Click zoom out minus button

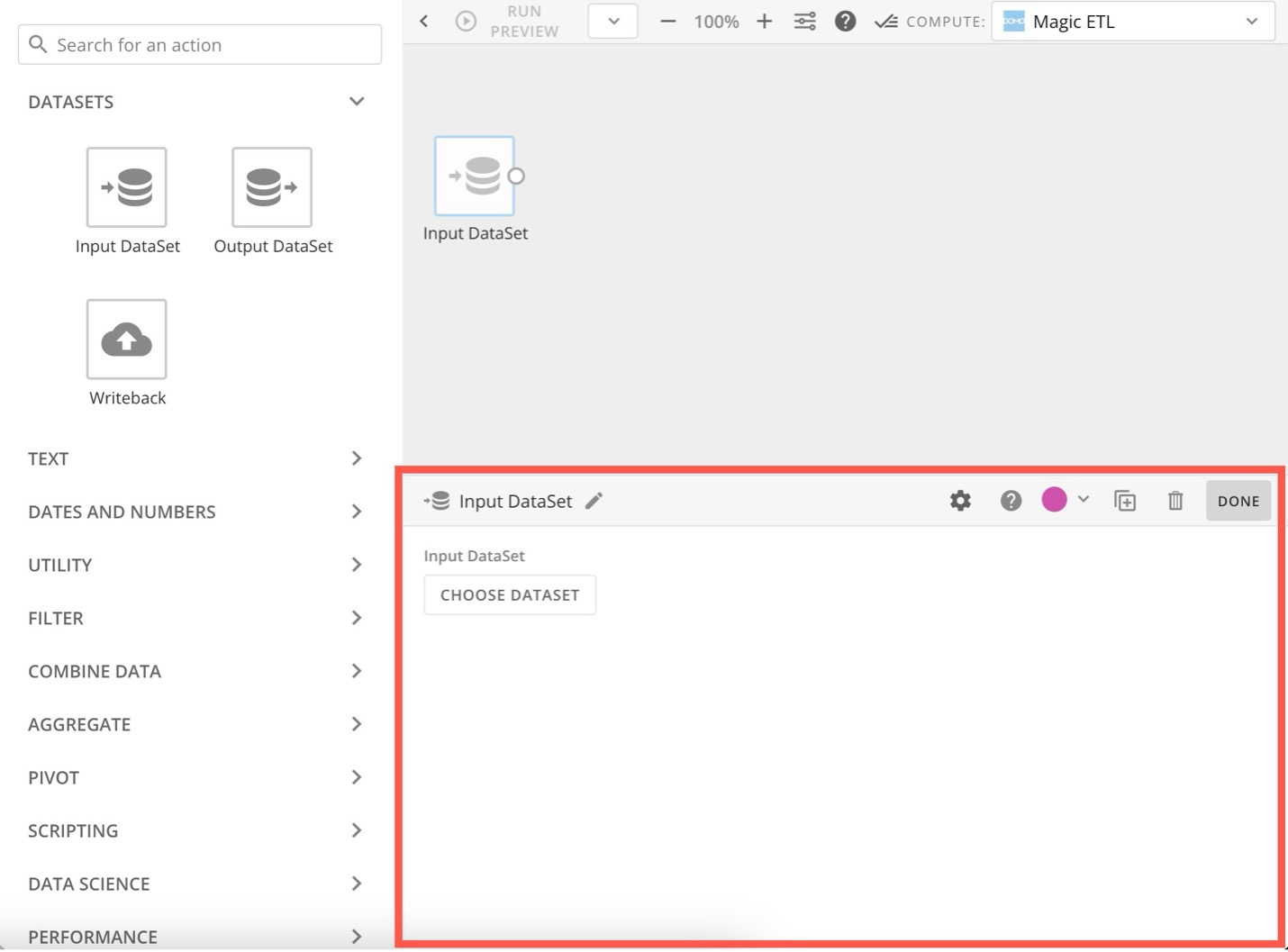coord(667,22)
